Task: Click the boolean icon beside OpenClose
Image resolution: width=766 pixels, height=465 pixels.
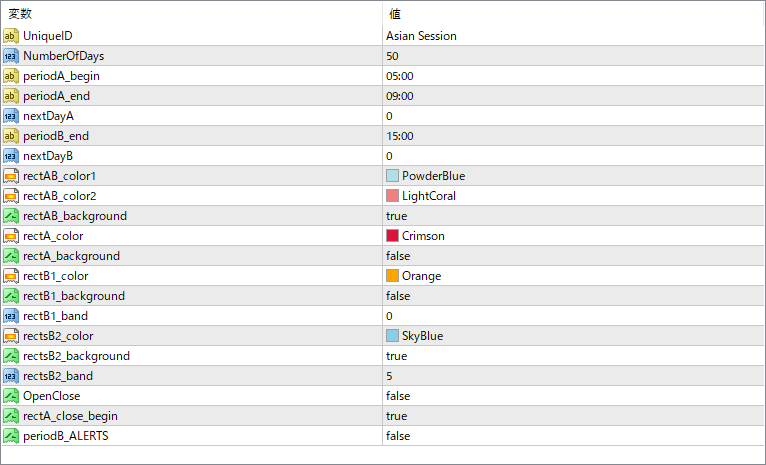Action: click(11, 396)
